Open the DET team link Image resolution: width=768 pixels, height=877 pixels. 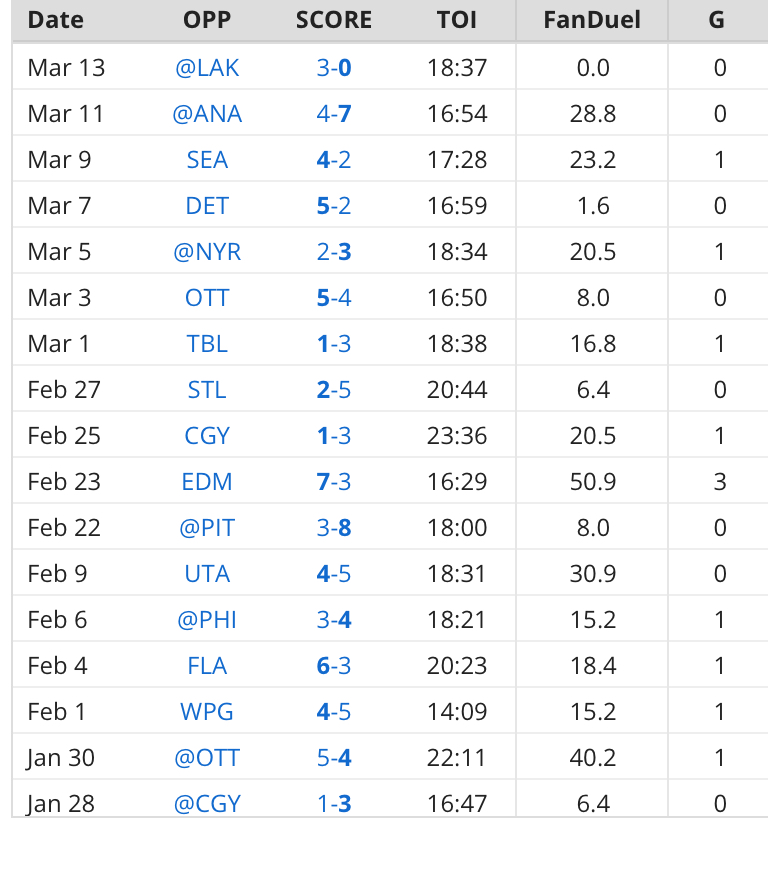pos(207,206)
